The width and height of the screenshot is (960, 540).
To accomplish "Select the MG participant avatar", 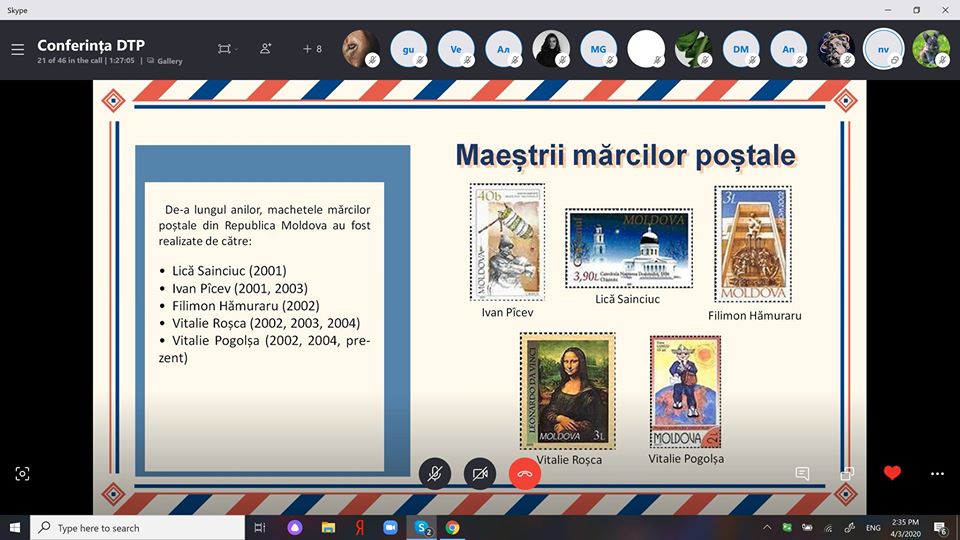I will (598, 49).
